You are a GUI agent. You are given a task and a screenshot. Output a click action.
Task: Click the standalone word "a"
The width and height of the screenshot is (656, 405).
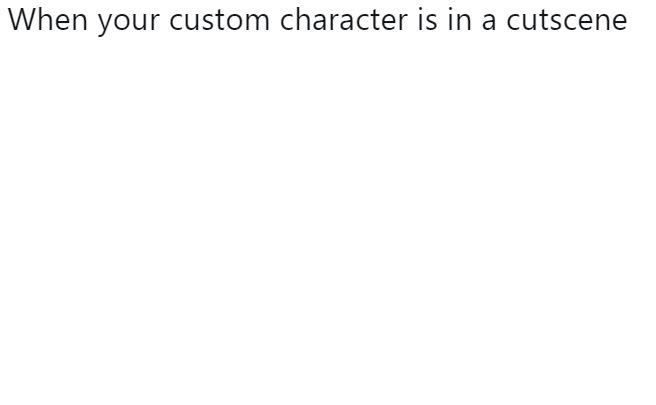[x=489, y=22]
